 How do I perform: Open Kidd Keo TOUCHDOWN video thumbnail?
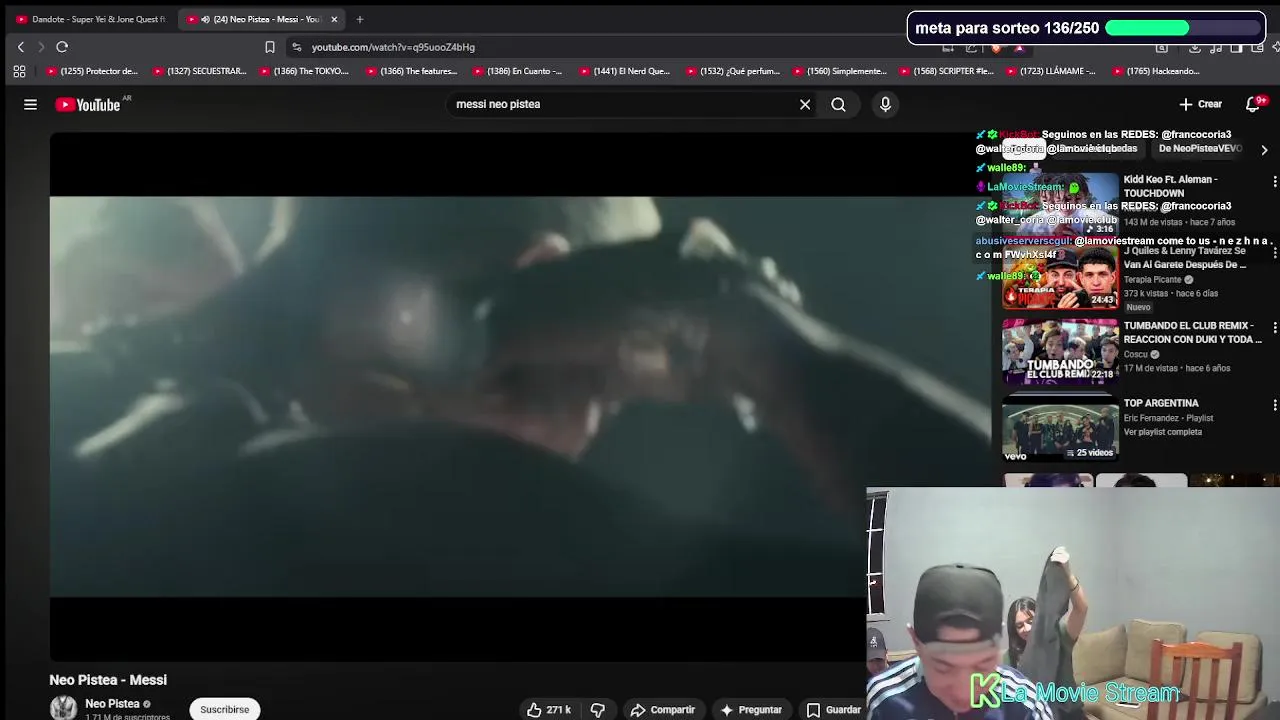(1060, 205)
